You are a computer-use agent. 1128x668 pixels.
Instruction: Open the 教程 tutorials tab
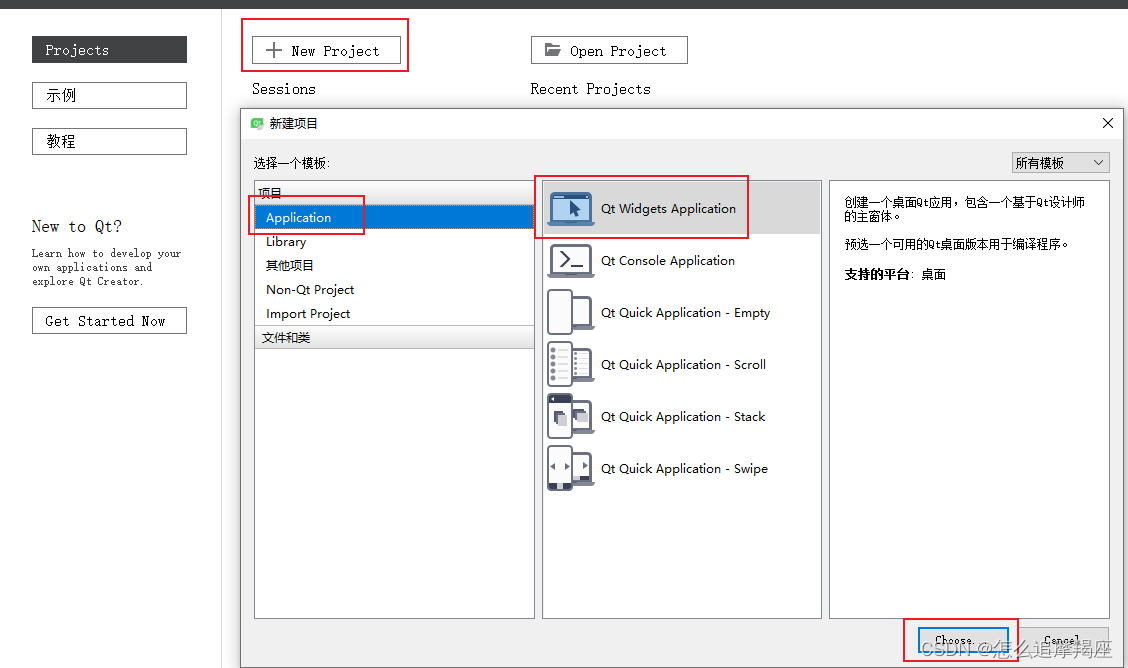click(x=109, y=142)
